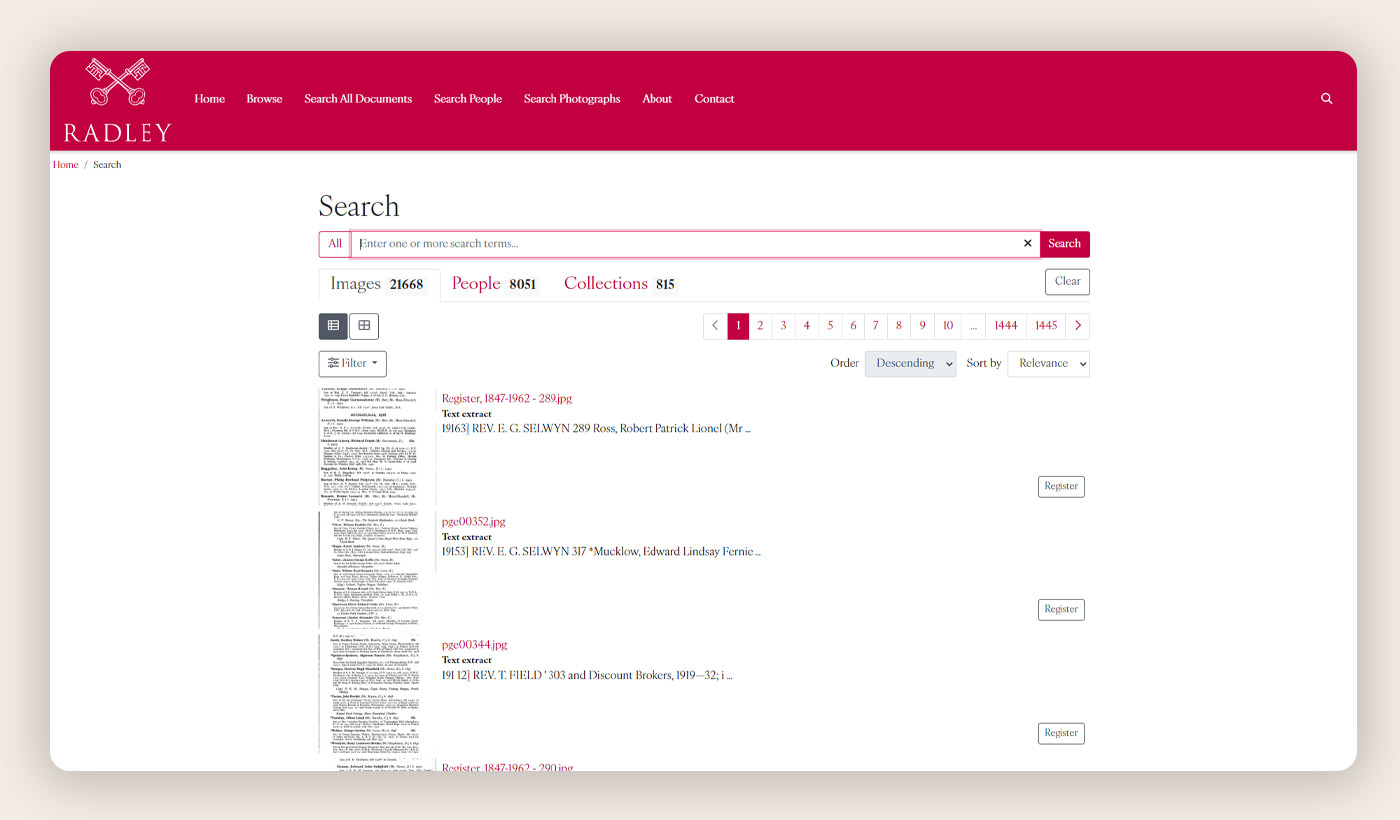The height and width of the screenshot is (820, 1400).
Task: Open search via the magnifier icon in header
Action: [1326, 99]
